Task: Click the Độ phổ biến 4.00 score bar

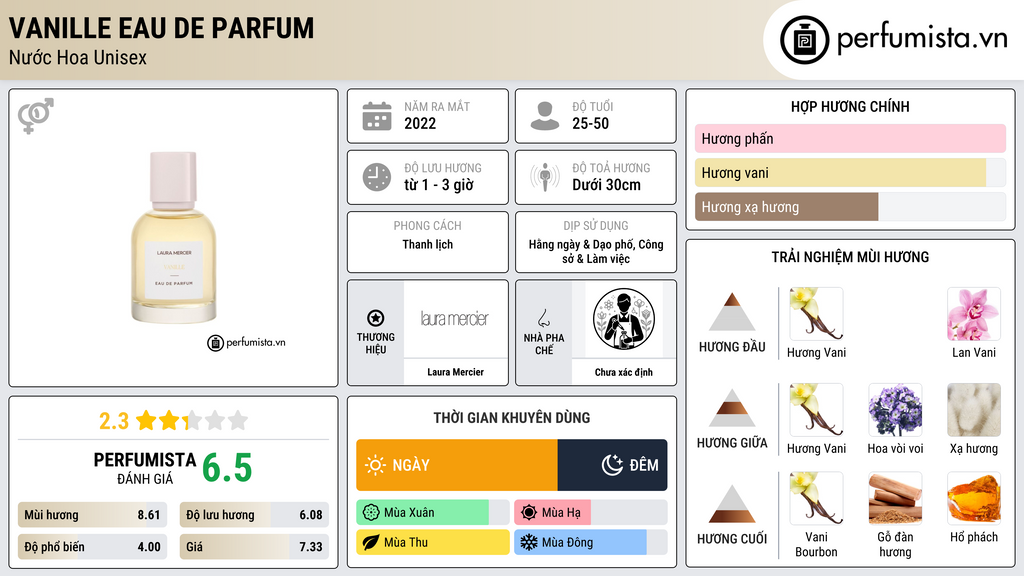Action: coord(92,547)
